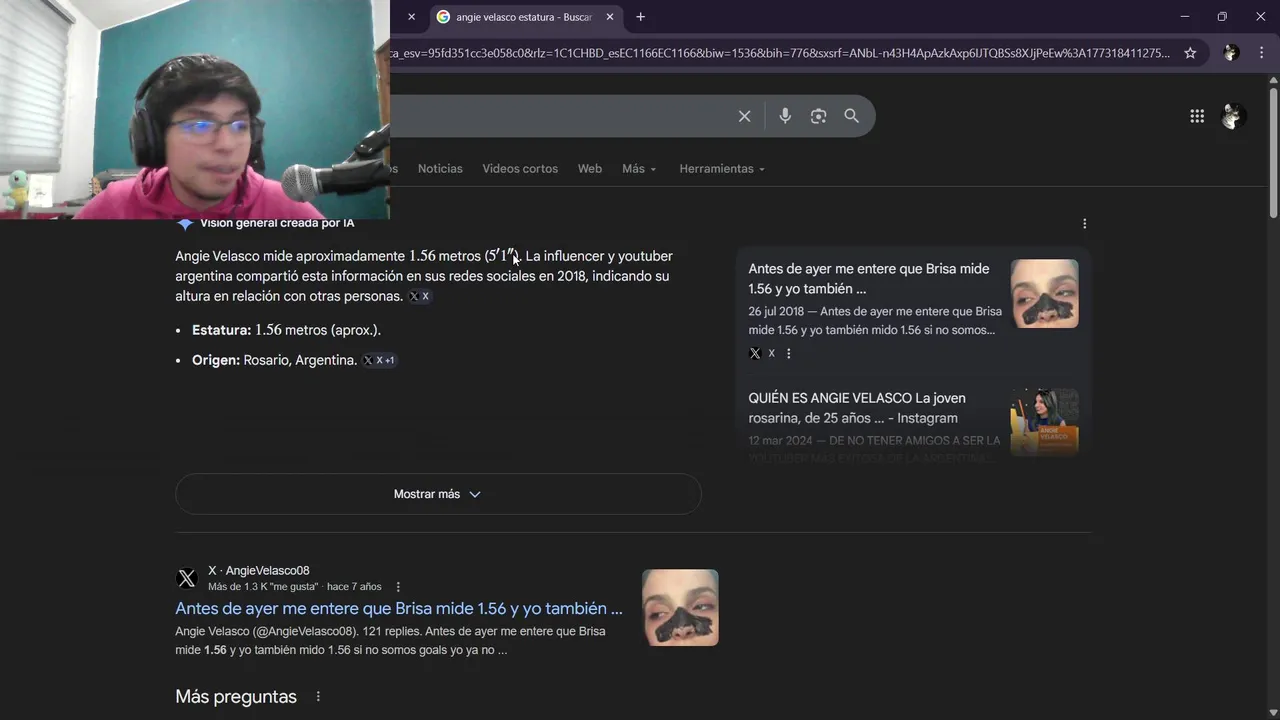Open Chrome's three-dot menu
The width and height of the screenshot is (1280, 720).
[1261, 53]
